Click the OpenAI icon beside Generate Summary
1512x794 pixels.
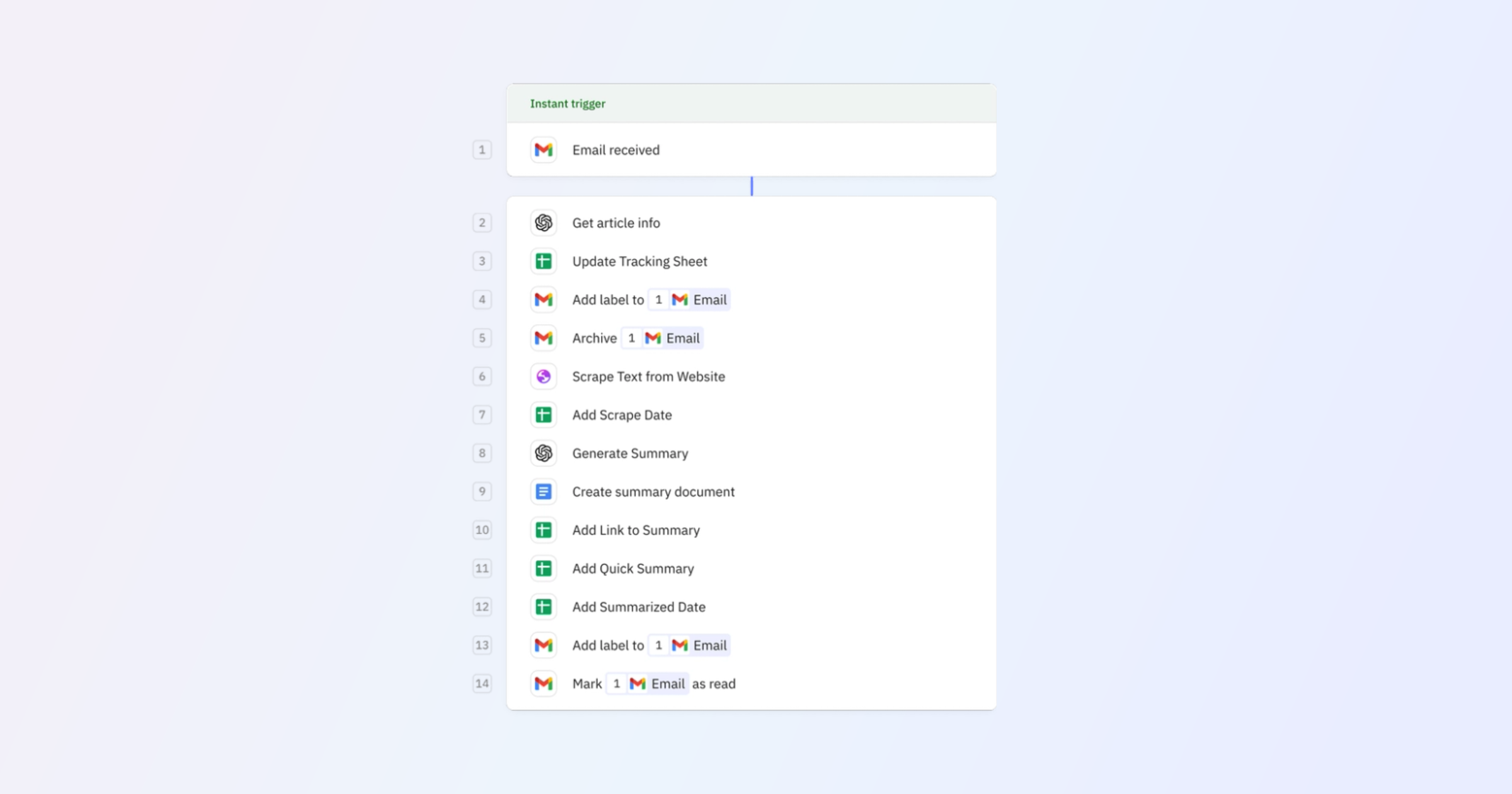point(543,453)
